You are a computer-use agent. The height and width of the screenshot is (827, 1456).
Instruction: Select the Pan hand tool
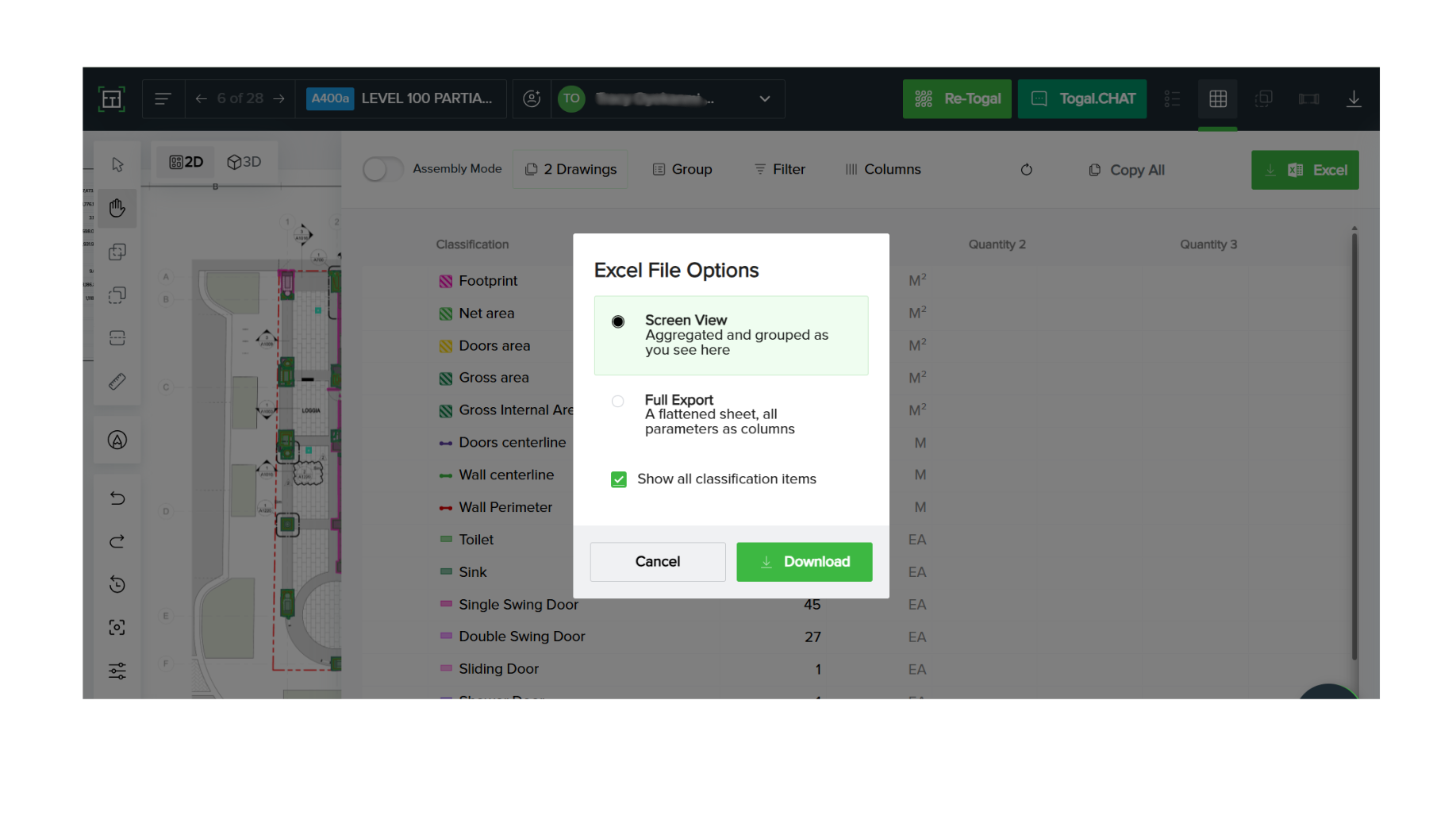pyautogui.click(x=117, y=207)
